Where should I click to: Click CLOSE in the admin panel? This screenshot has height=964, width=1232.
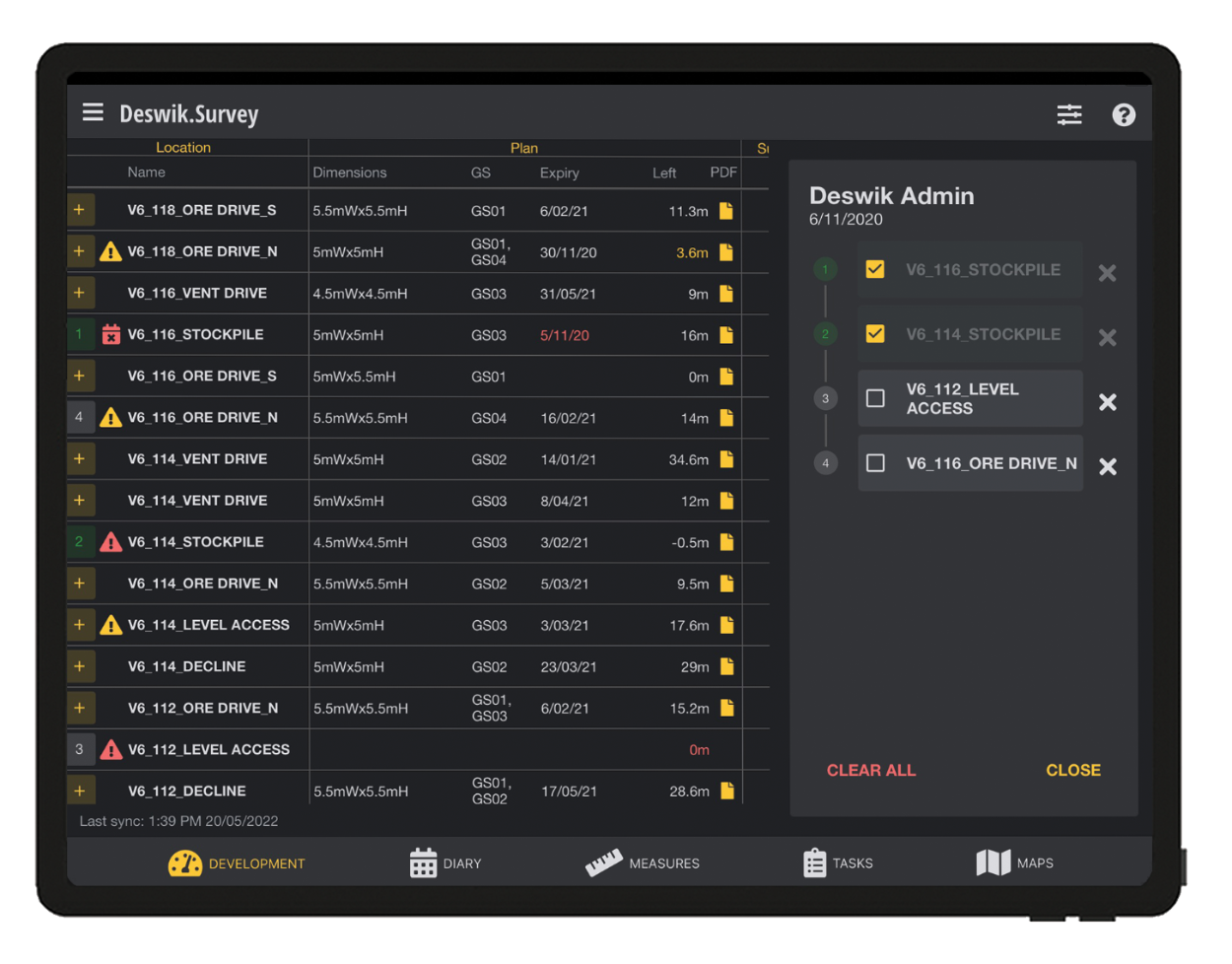pyautogui.click(x=1073, y=771)
